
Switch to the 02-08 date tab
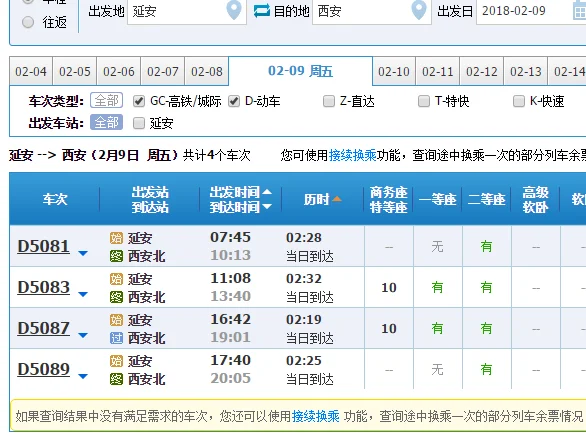[x=207, y=71]
